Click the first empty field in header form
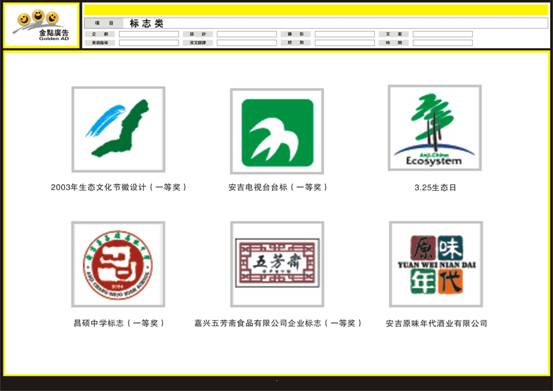553x391 pixels. coord(149,34)
